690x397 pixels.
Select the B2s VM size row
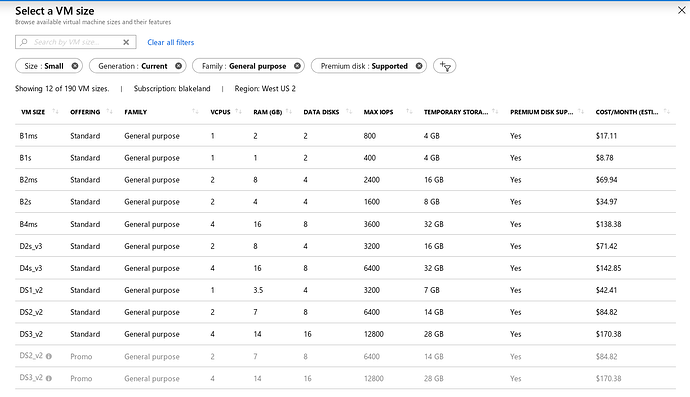[x=345, y=202]
